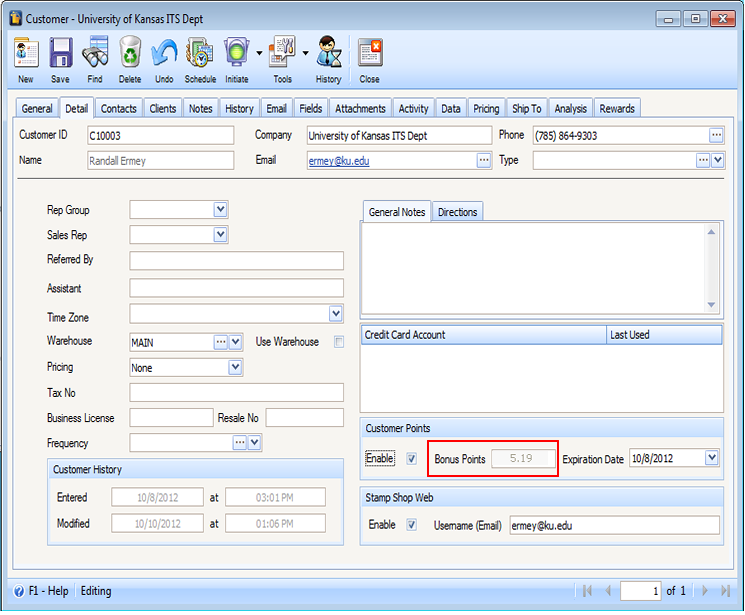Expand the Initiate dropdown arrow

pos(259,53)
